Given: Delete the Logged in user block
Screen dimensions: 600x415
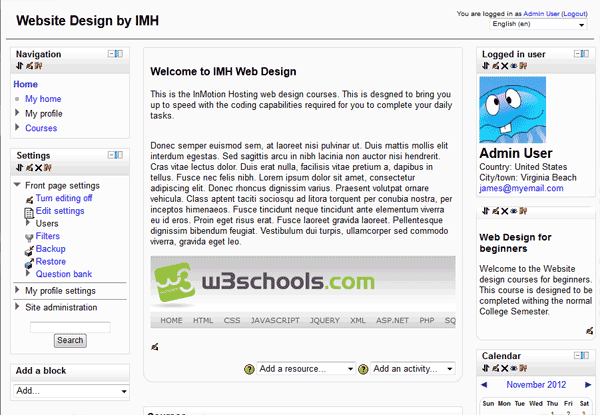Looking at the screenshot, I should pyautogui.click(x=505, y=66).
